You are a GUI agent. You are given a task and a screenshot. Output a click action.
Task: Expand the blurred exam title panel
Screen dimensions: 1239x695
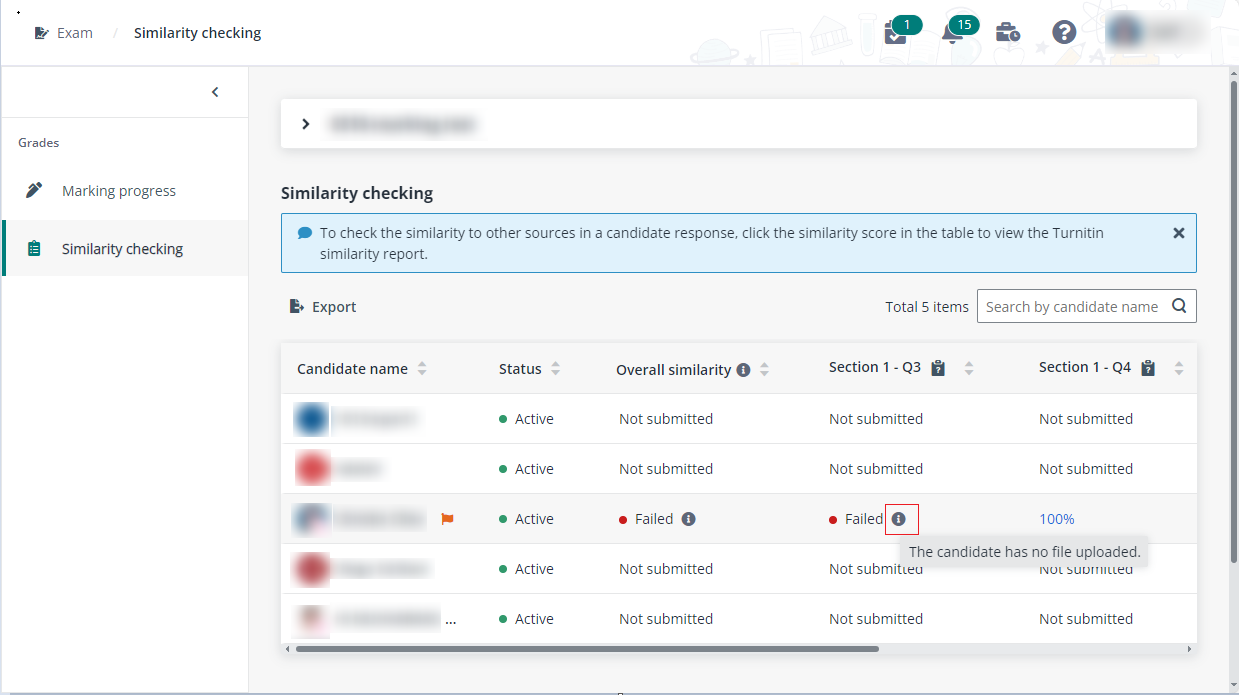306,124
